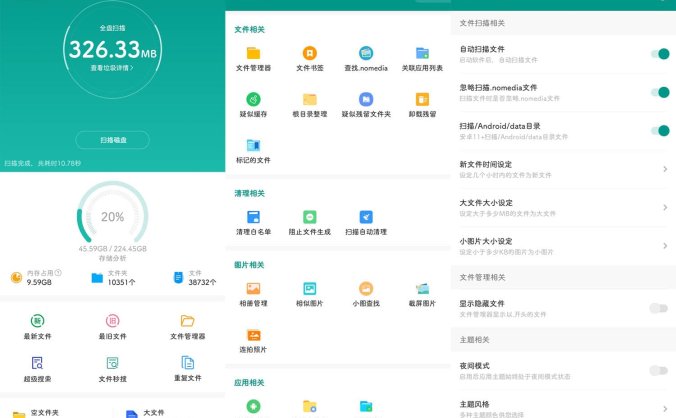Click the 文件扫描相关 settings header
676x418 pixels.
click(x=482, y=23)
